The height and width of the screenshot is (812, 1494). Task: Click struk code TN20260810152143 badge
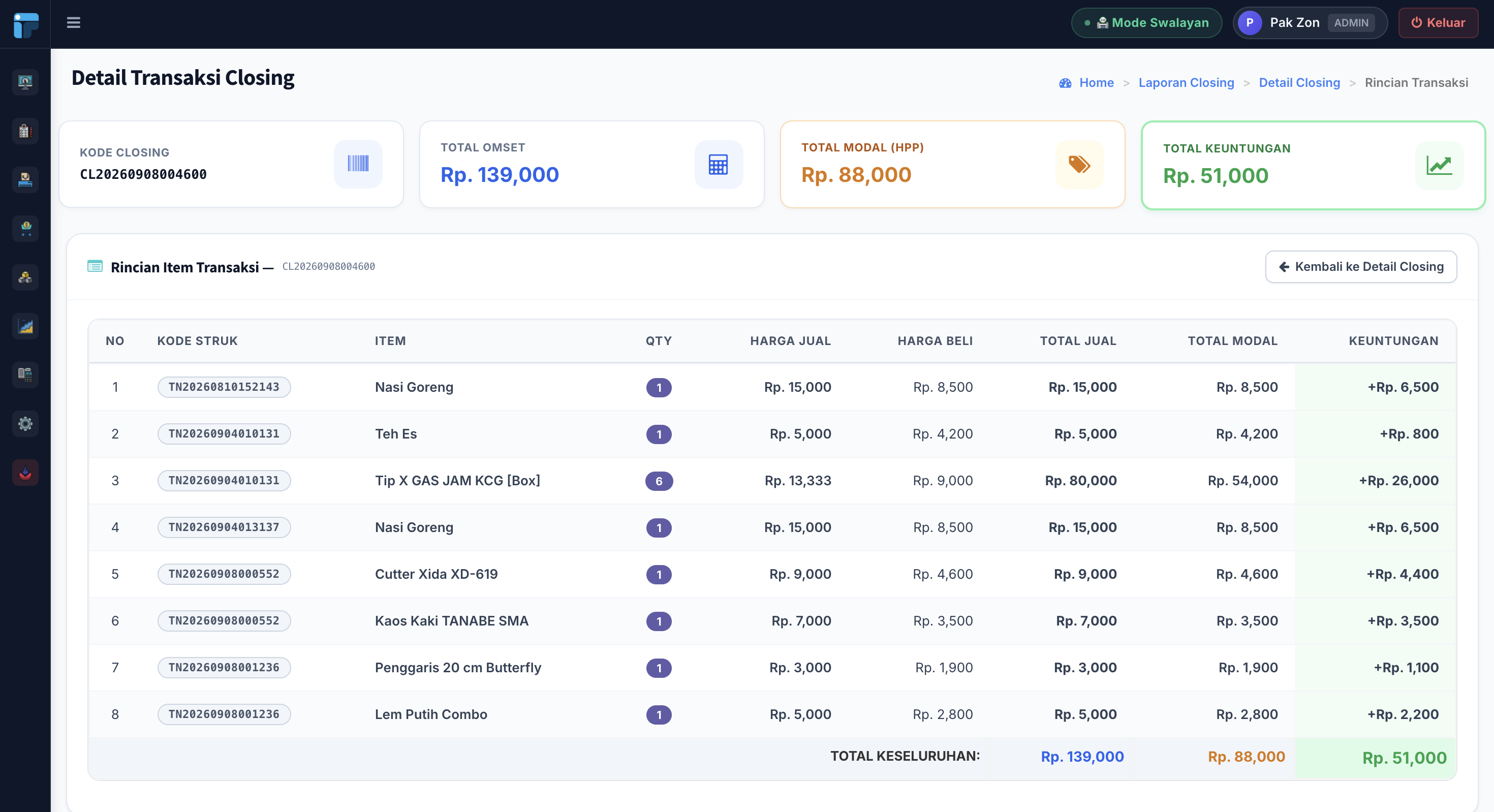click(x=224, y=387)
